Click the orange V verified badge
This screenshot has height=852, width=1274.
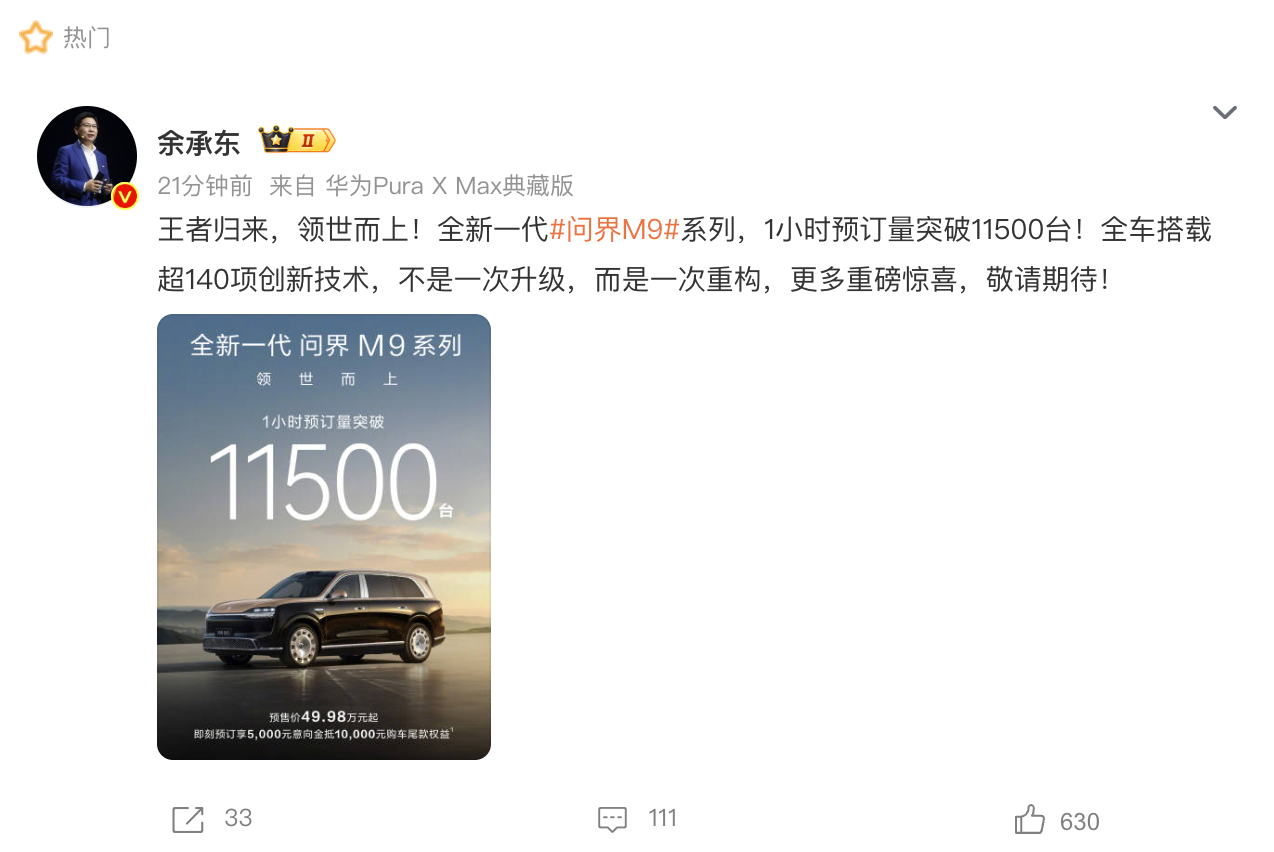(124, 196)
